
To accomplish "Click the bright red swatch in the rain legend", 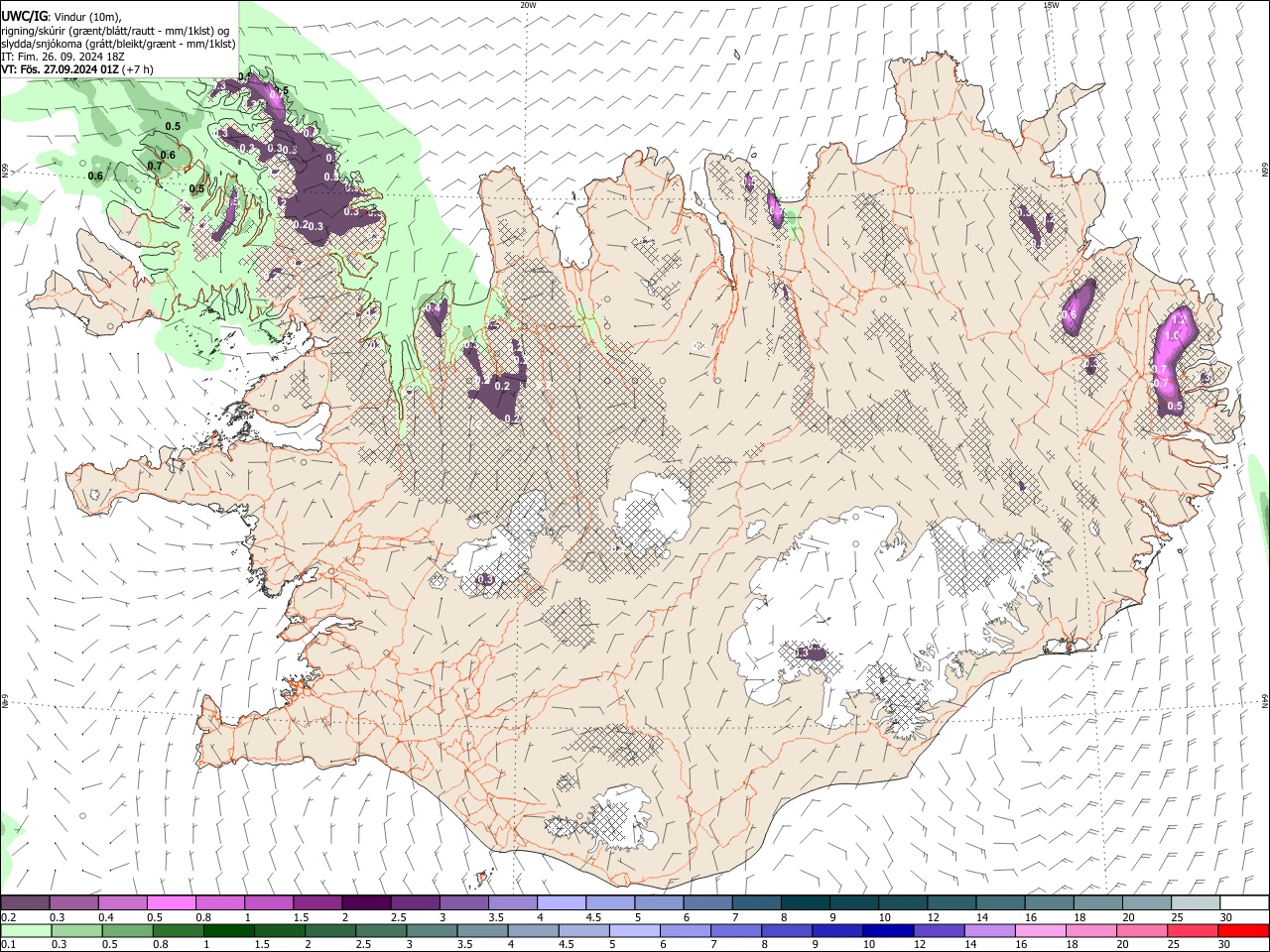I will pyautogui.click(x=1244, y=930).
